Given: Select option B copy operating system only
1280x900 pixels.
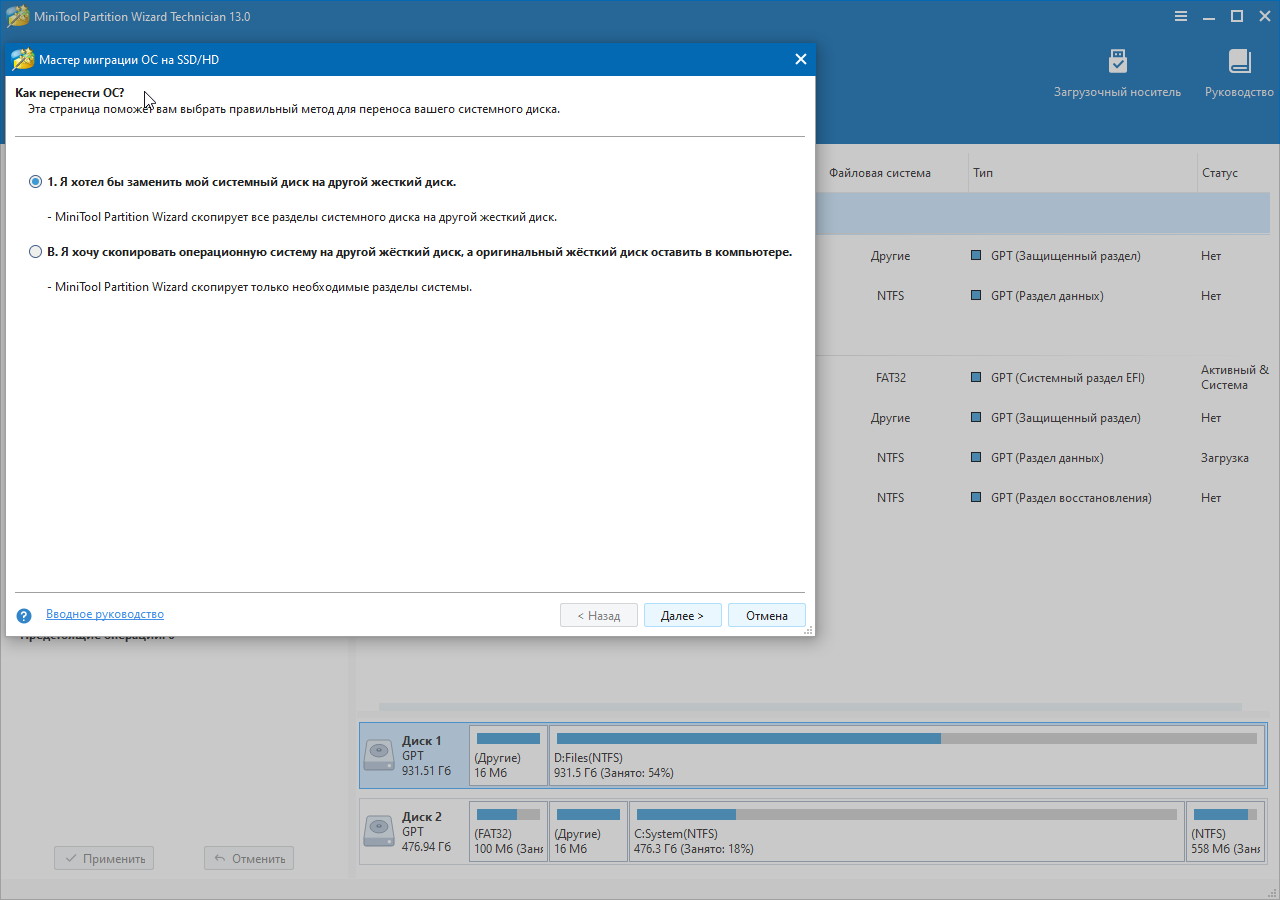Looking at the screenshot, I should point(36,252).
